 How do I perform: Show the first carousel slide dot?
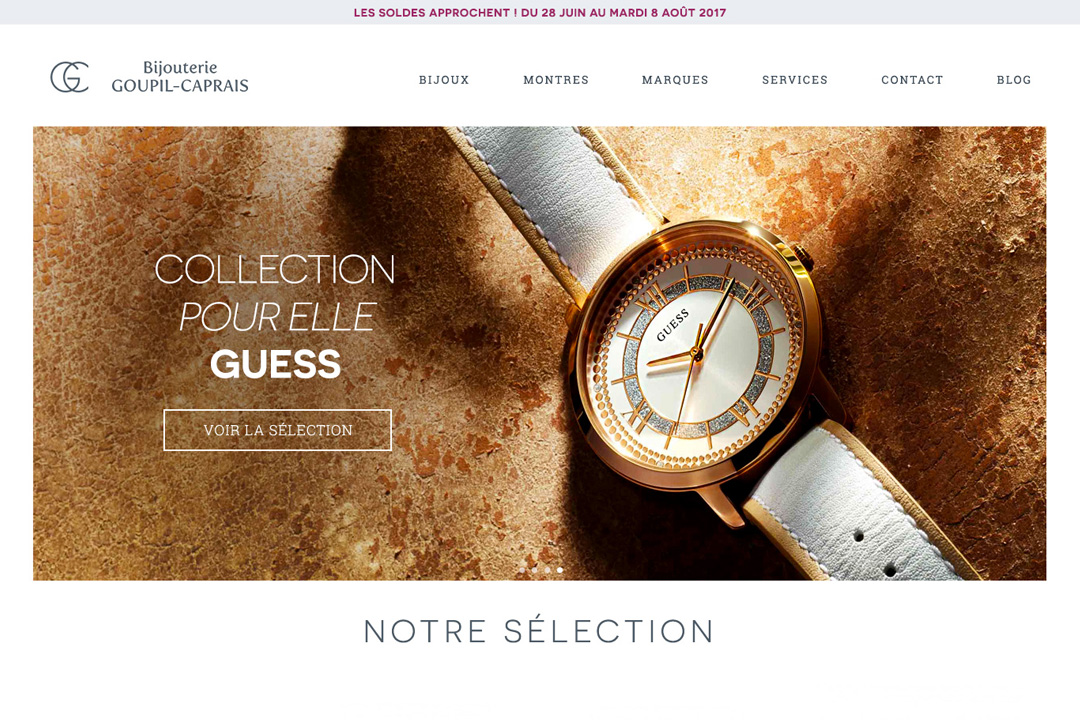[x=522, y=570]
